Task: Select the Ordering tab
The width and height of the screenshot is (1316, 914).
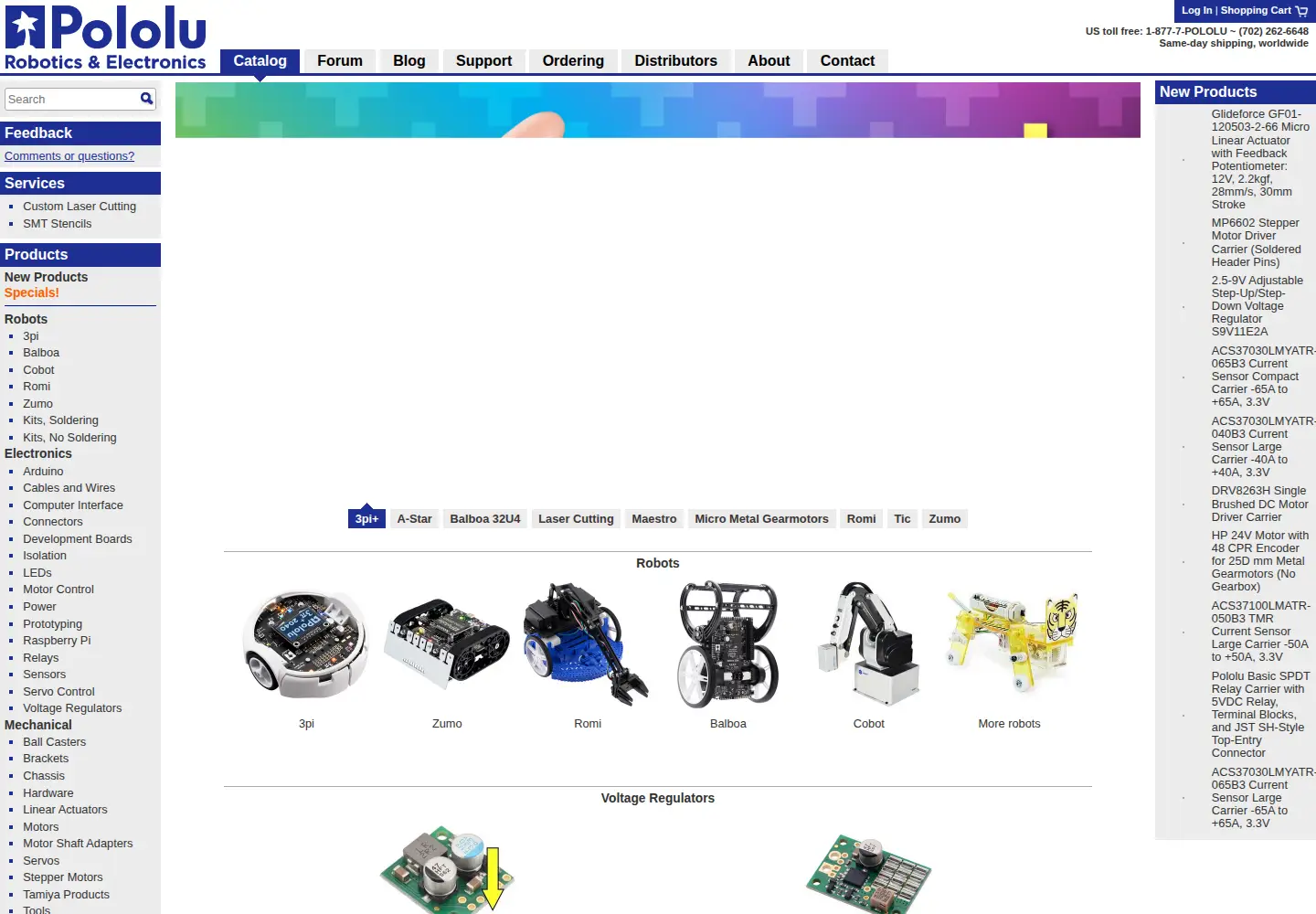Action: click(573, 61)
